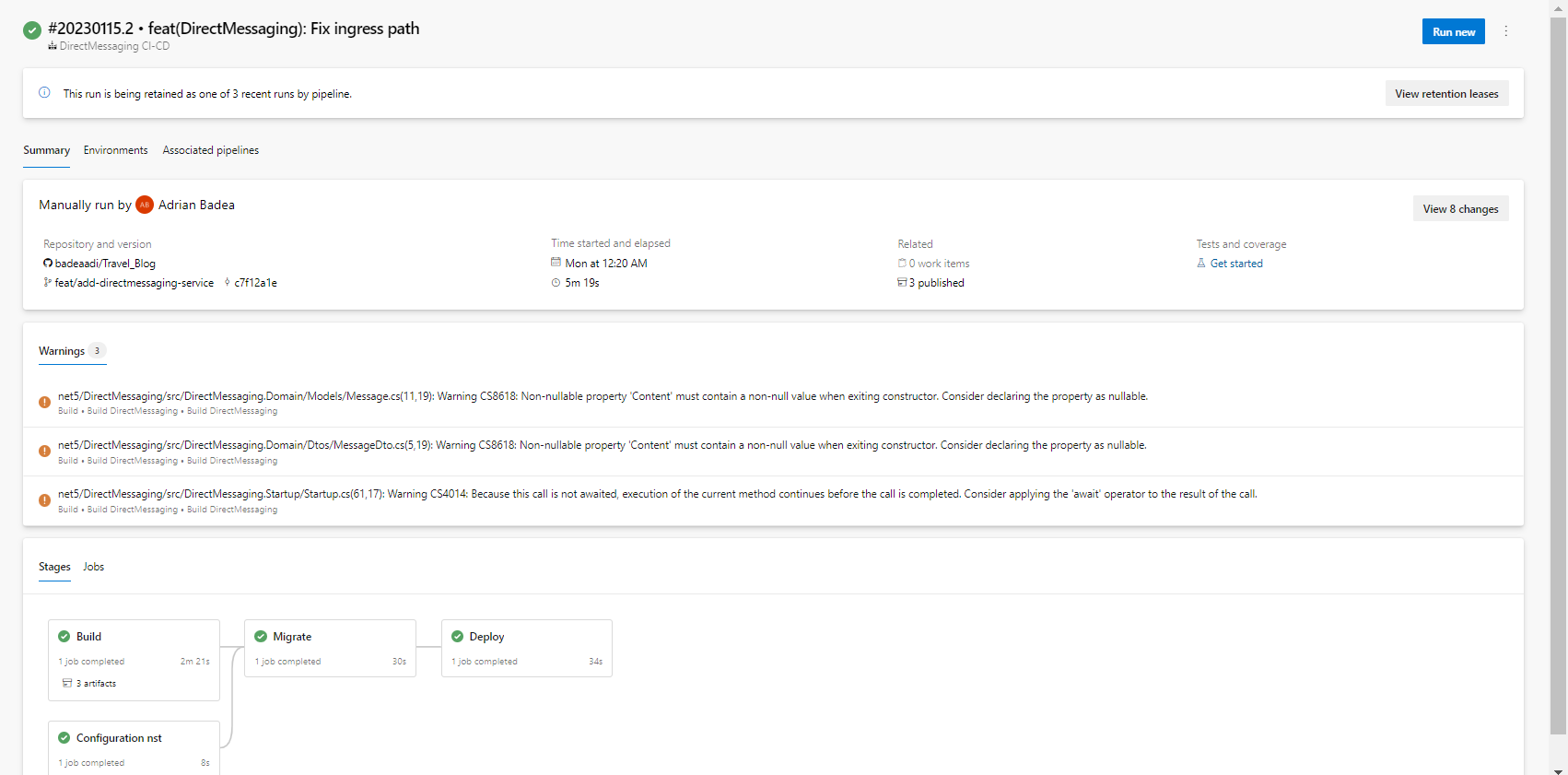Open the Deploy stage card
The width and height of the screenshot is (1568, 775).
(x=527, y=648)
